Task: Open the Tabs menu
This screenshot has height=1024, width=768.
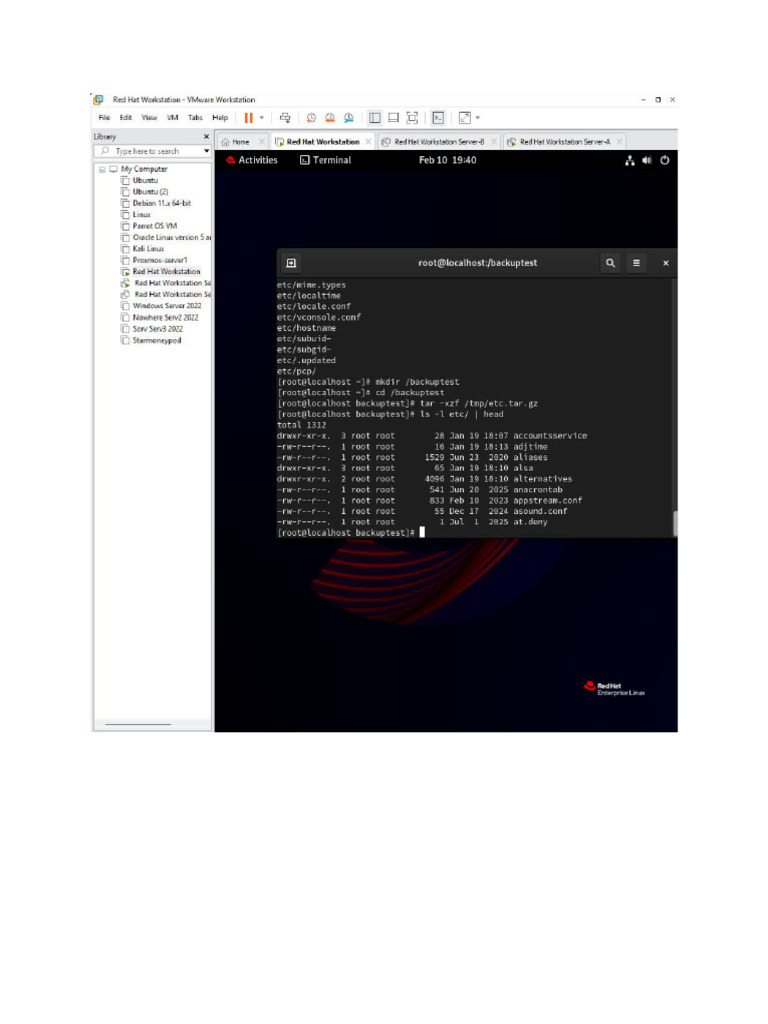Action: point(195,118)
